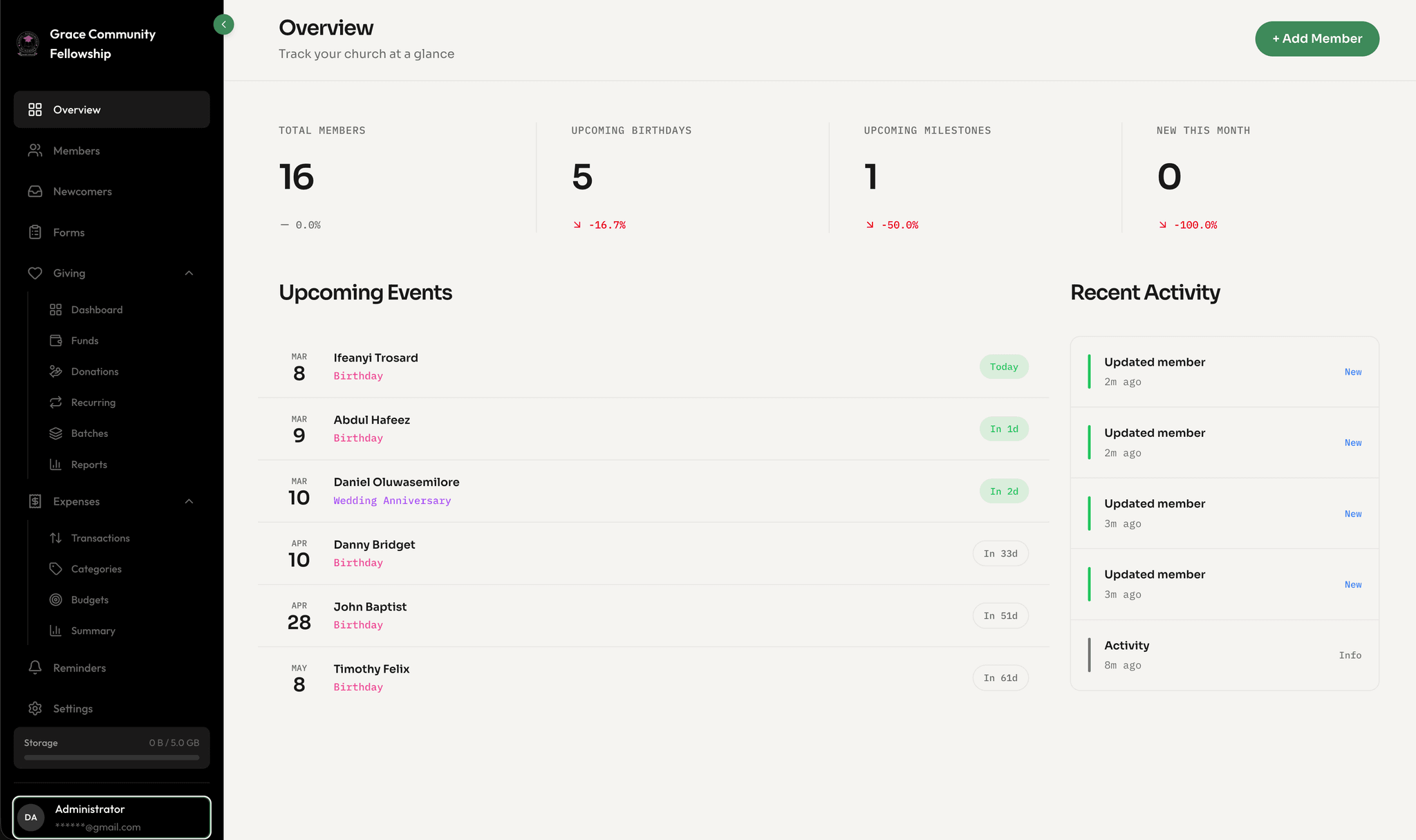Open Ifeanyi Trosard's birthday event
The width and height of the screenshot is (1416, 840).
click(376, 357)
